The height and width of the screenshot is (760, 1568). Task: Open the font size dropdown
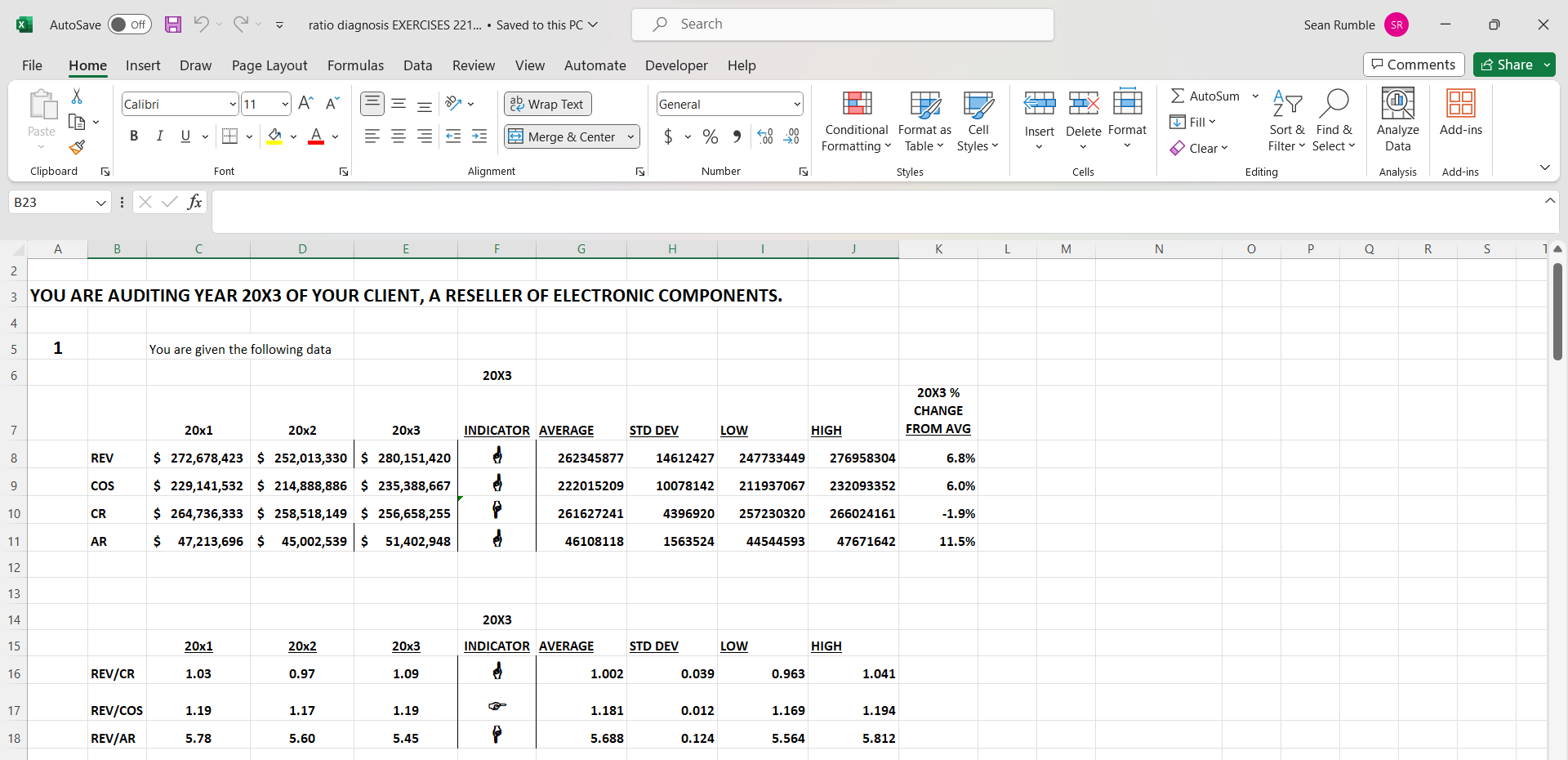tap(285, 105)
